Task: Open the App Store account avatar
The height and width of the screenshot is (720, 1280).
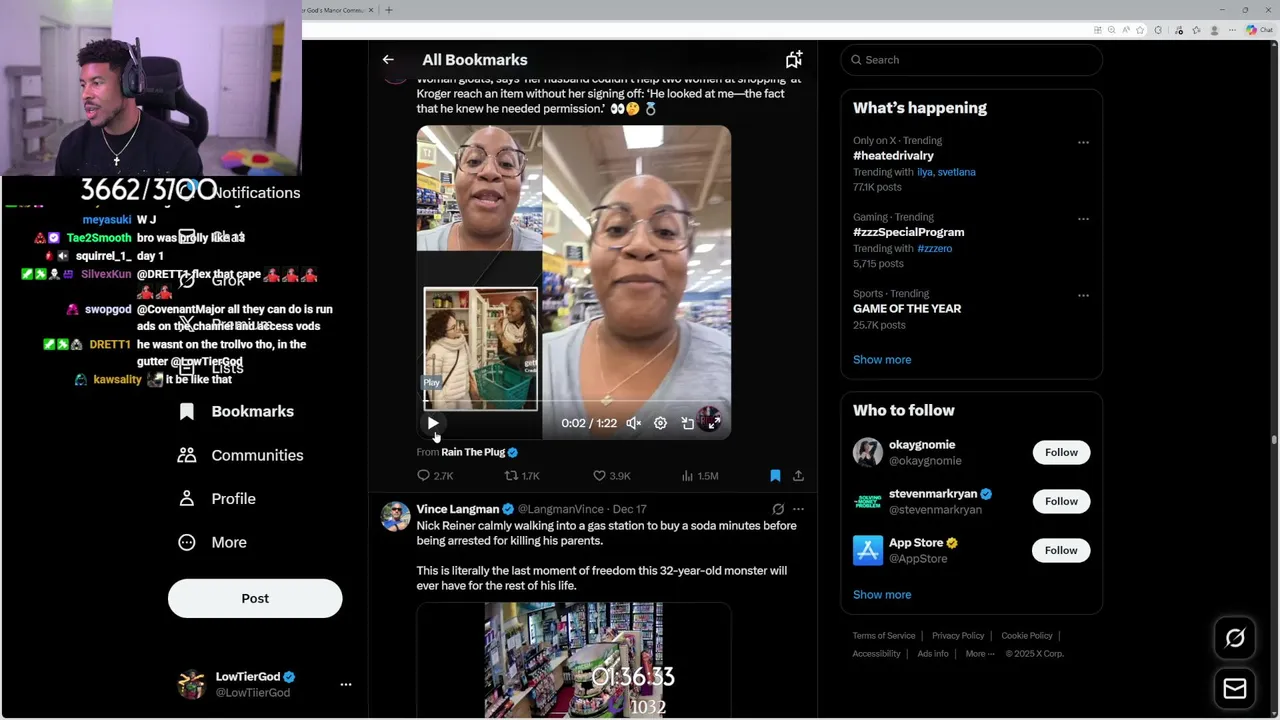Action: pyautogui.click(x=868, y=550)
